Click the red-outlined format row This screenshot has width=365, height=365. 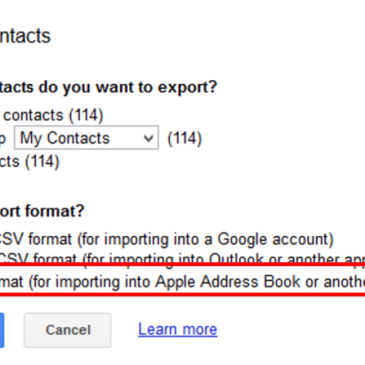click(182, 279)
